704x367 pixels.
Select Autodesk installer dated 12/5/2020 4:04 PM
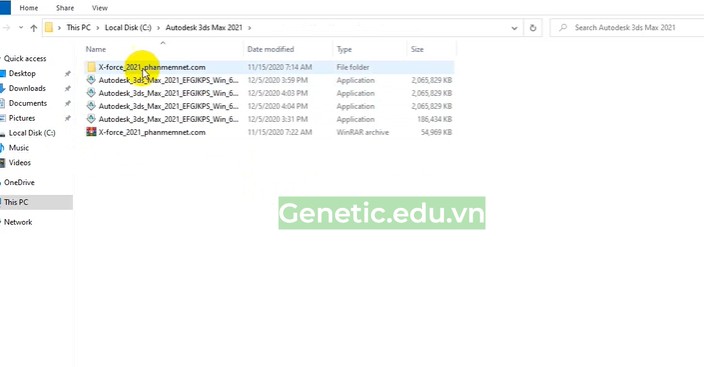coord(269,106)
